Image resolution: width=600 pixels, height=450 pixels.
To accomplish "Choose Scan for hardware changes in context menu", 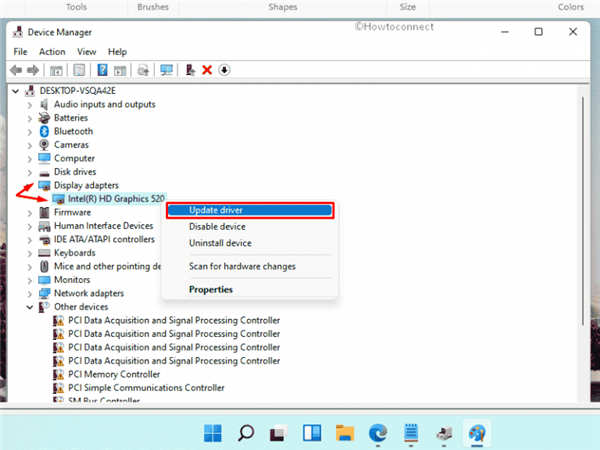I will pyautogui.click(x=250, y=266).
